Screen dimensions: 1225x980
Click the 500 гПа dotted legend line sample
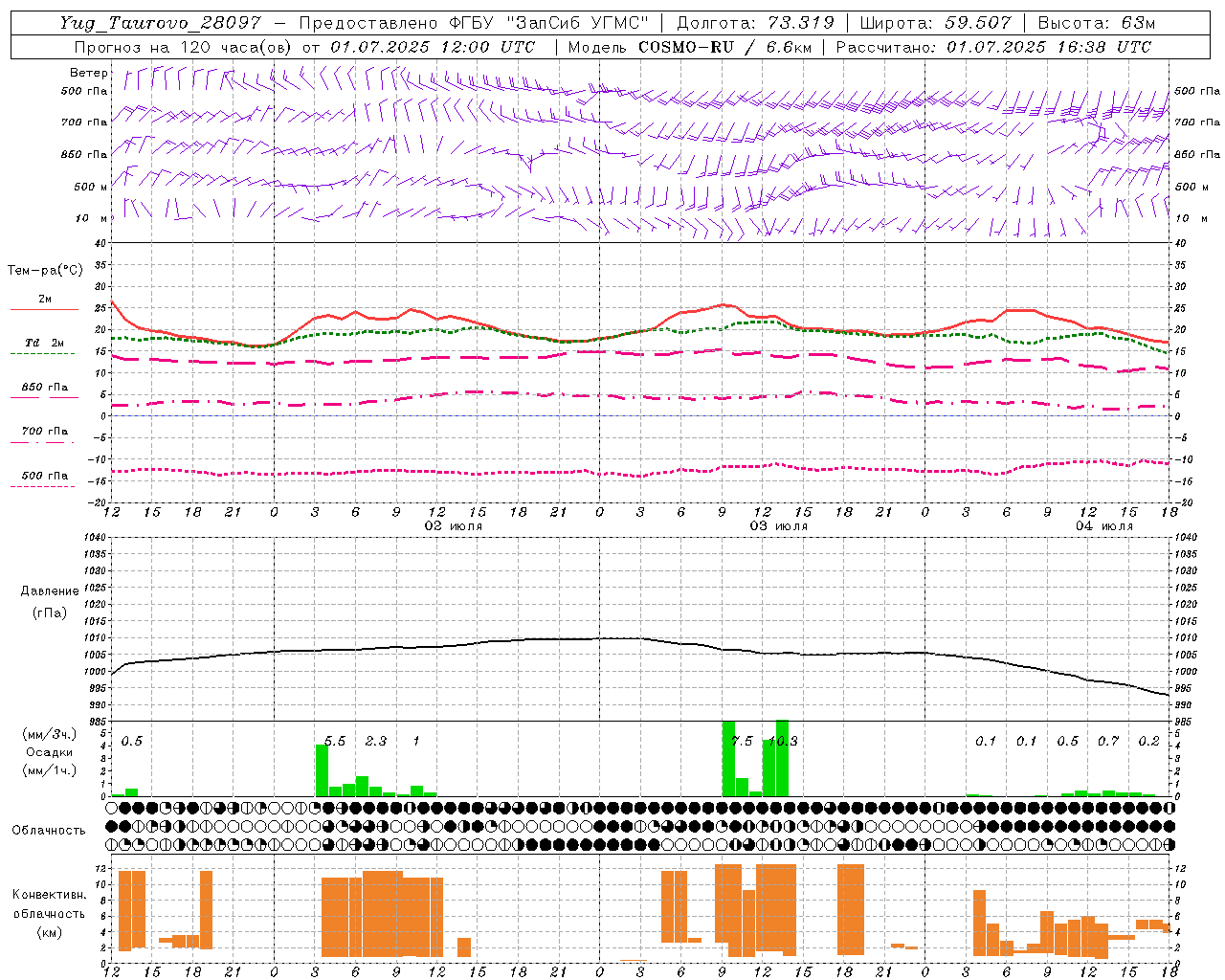(42, 486)
